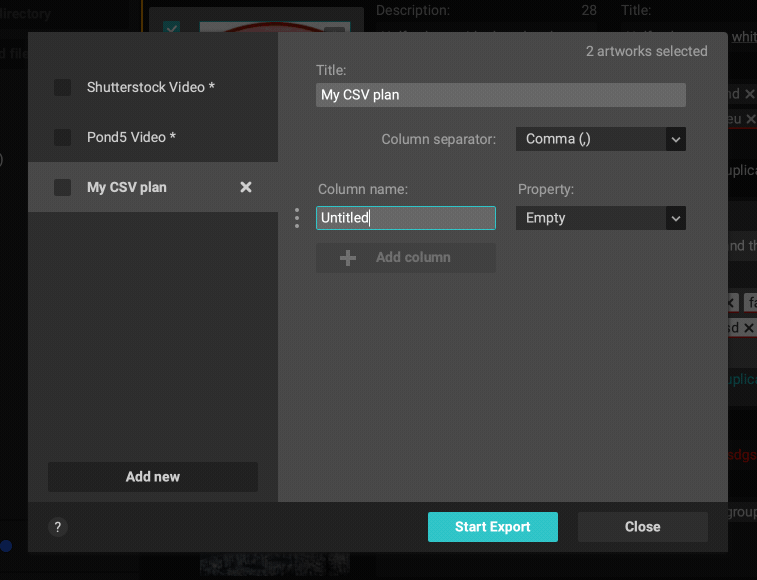Click the plus icon beside Add column

pos(348,257)
